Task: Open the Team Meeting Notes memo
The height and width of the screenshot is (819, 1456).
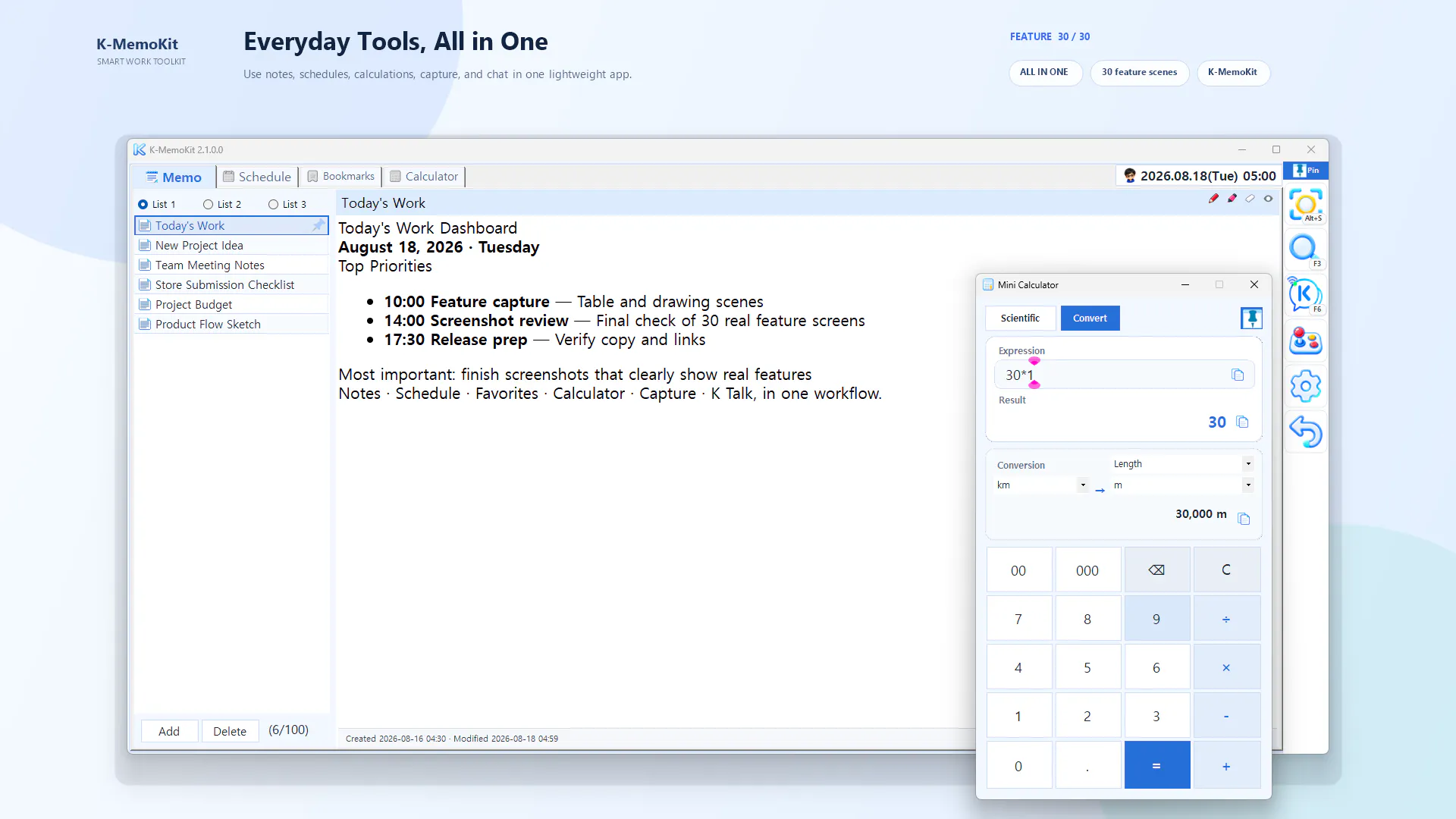Action: click(231, 265)
